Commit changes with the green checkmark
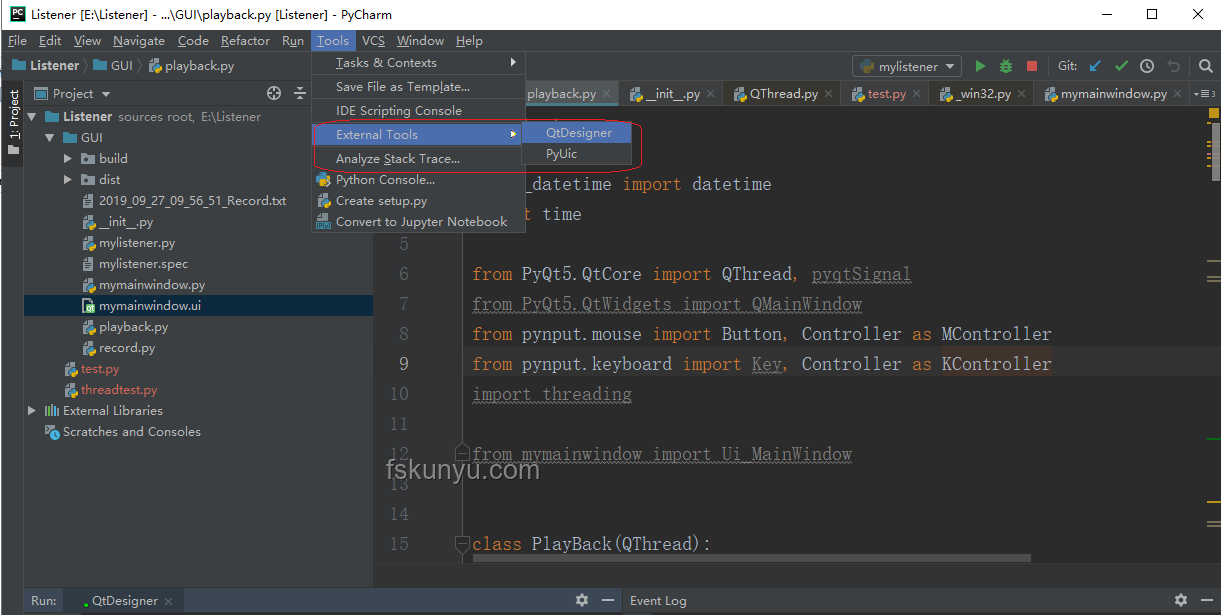 (x=1121, y=66)
